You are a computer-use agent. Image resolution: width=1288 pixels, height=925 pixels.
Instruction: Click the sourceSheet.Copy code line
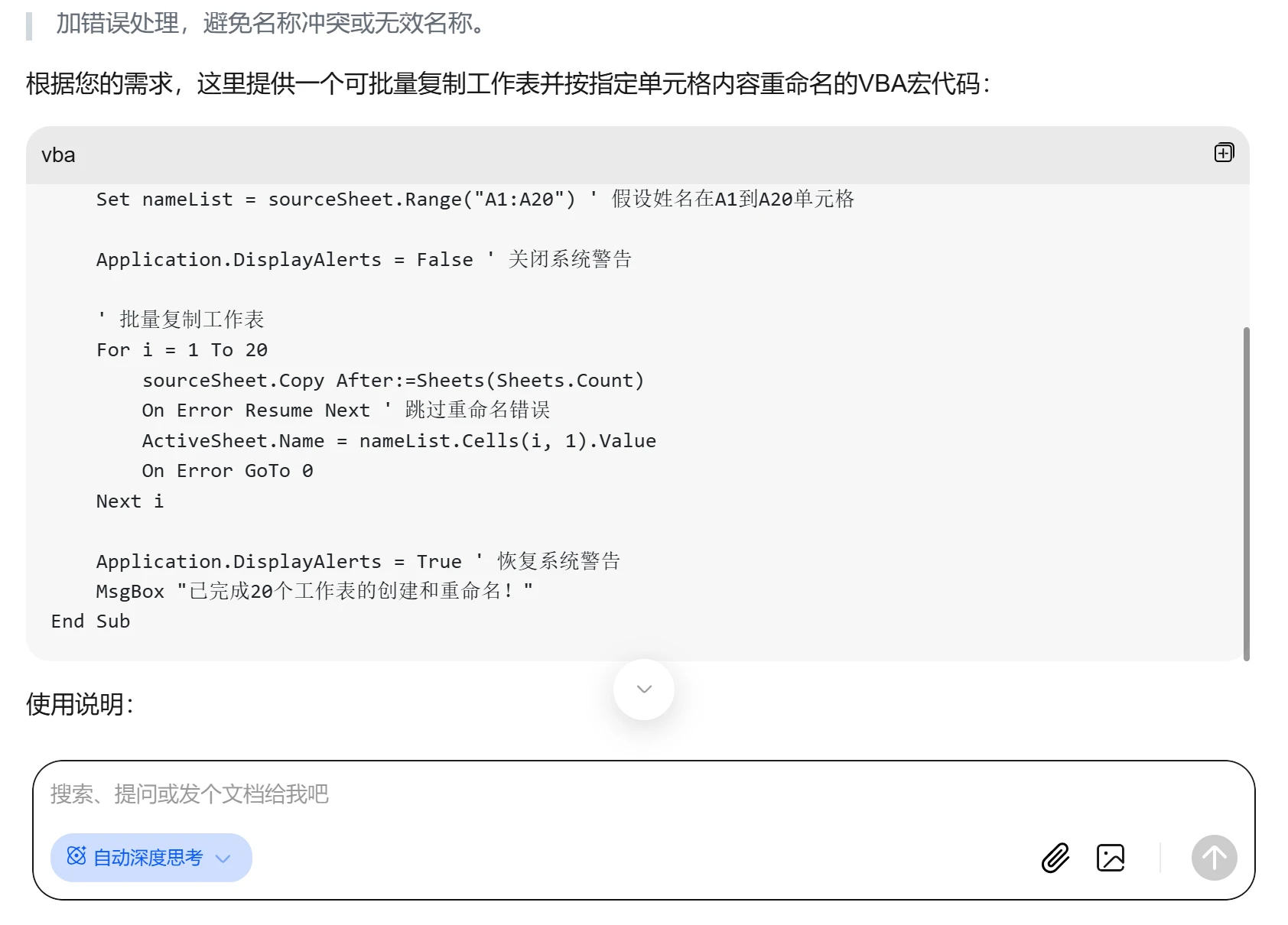pyautogui.click(x=393, y=380)
